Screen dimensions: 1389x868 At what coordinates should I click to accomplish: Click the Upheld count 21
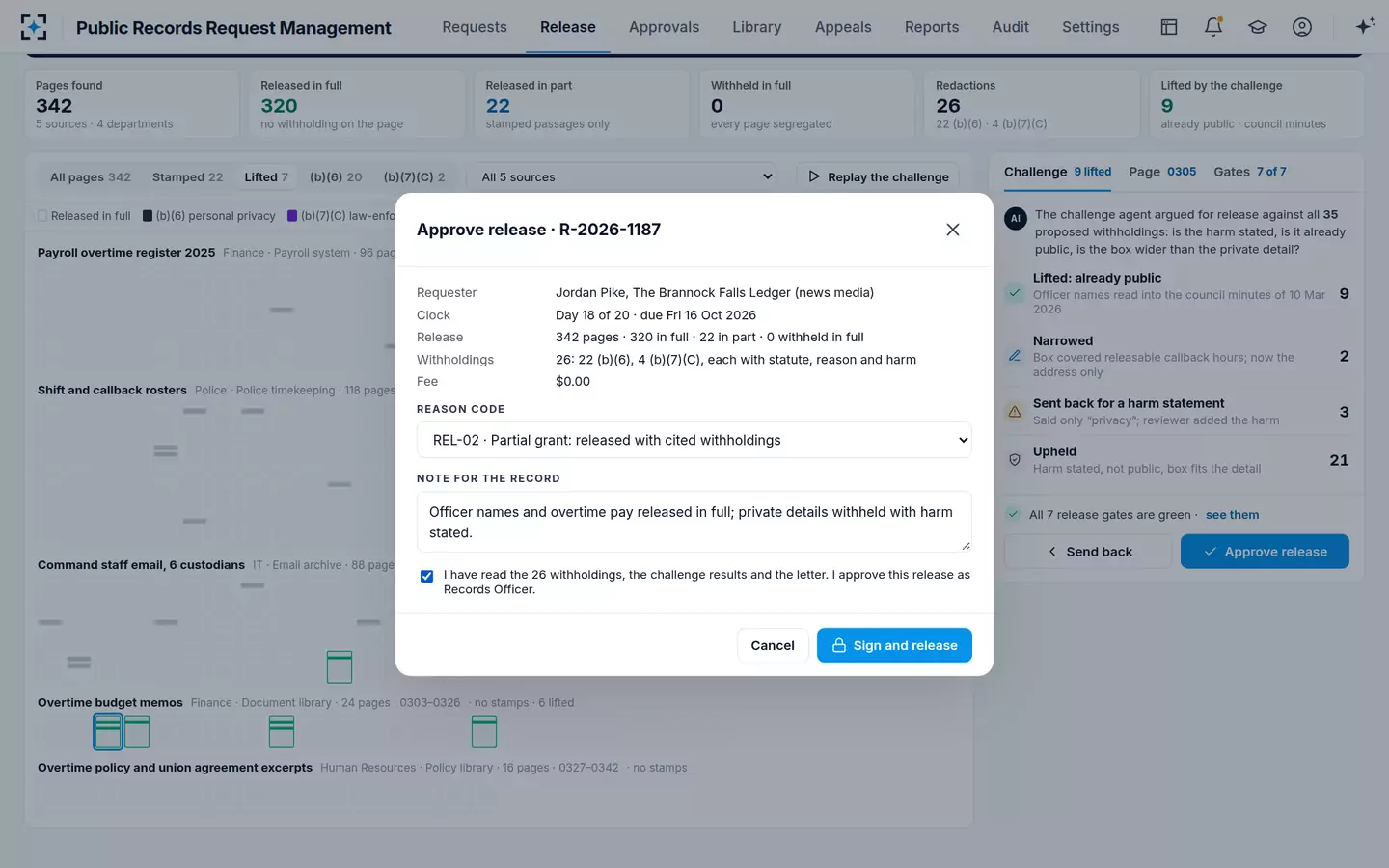1339,460
